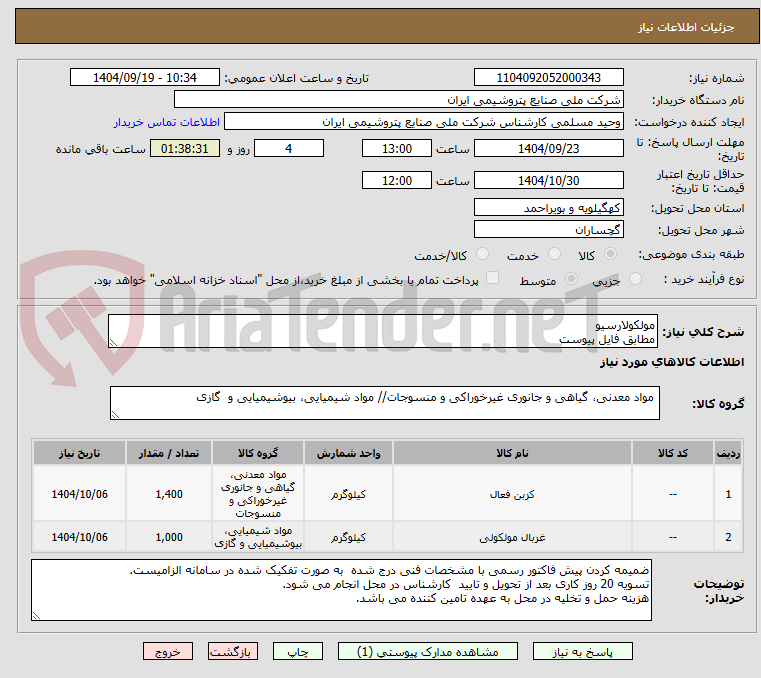Screen dimensions: 761x678
Task: Select the 'کالا/خدمت' radio button
Action: pos(482,254)
